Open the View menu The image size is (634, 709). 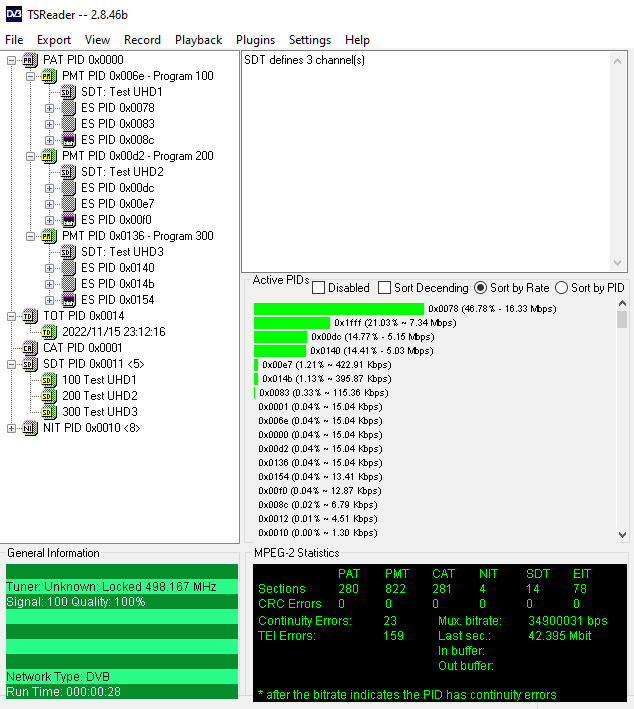(x=97, y=40)
